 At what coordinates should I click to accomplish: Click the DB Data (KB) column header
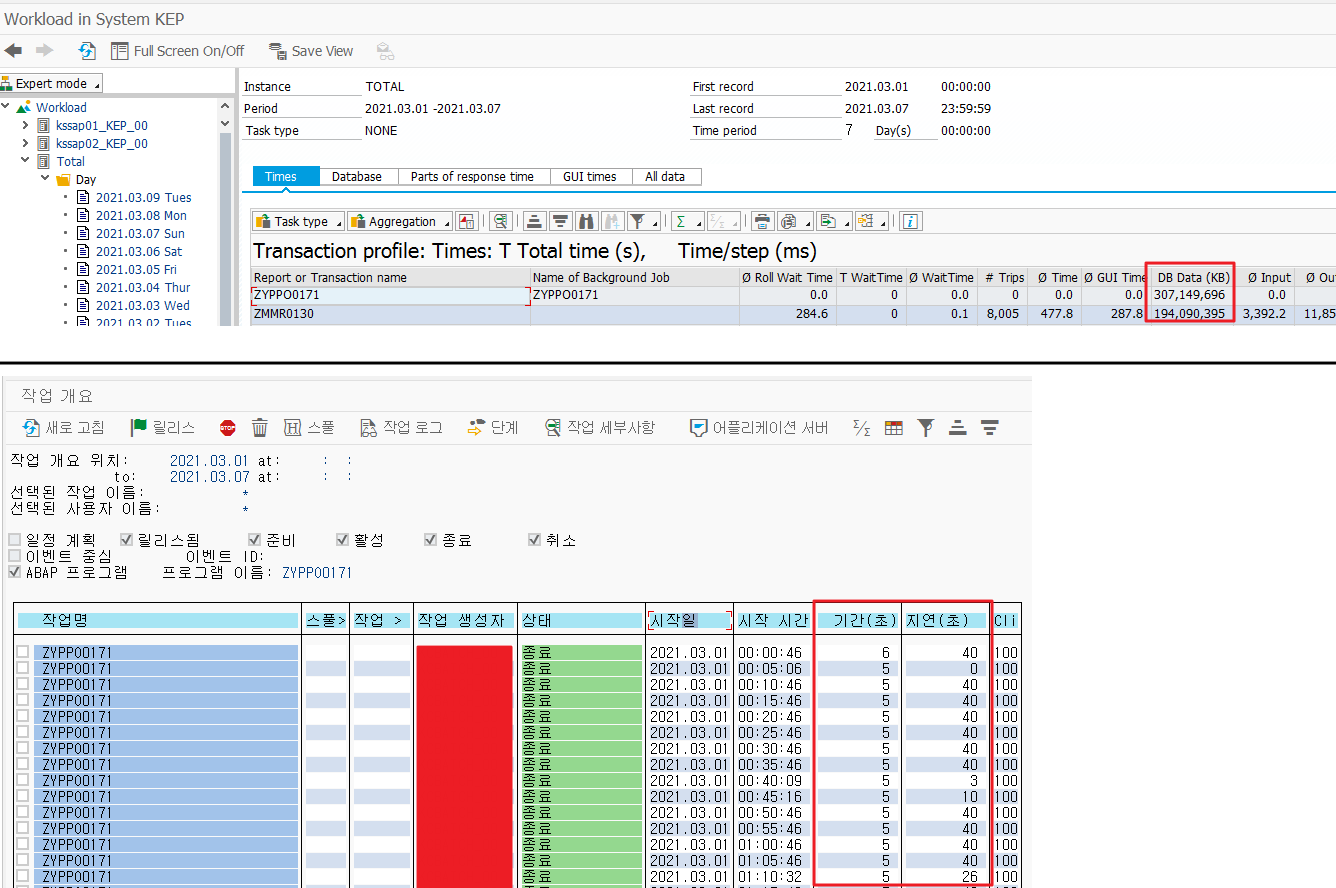coord(1190,277)
